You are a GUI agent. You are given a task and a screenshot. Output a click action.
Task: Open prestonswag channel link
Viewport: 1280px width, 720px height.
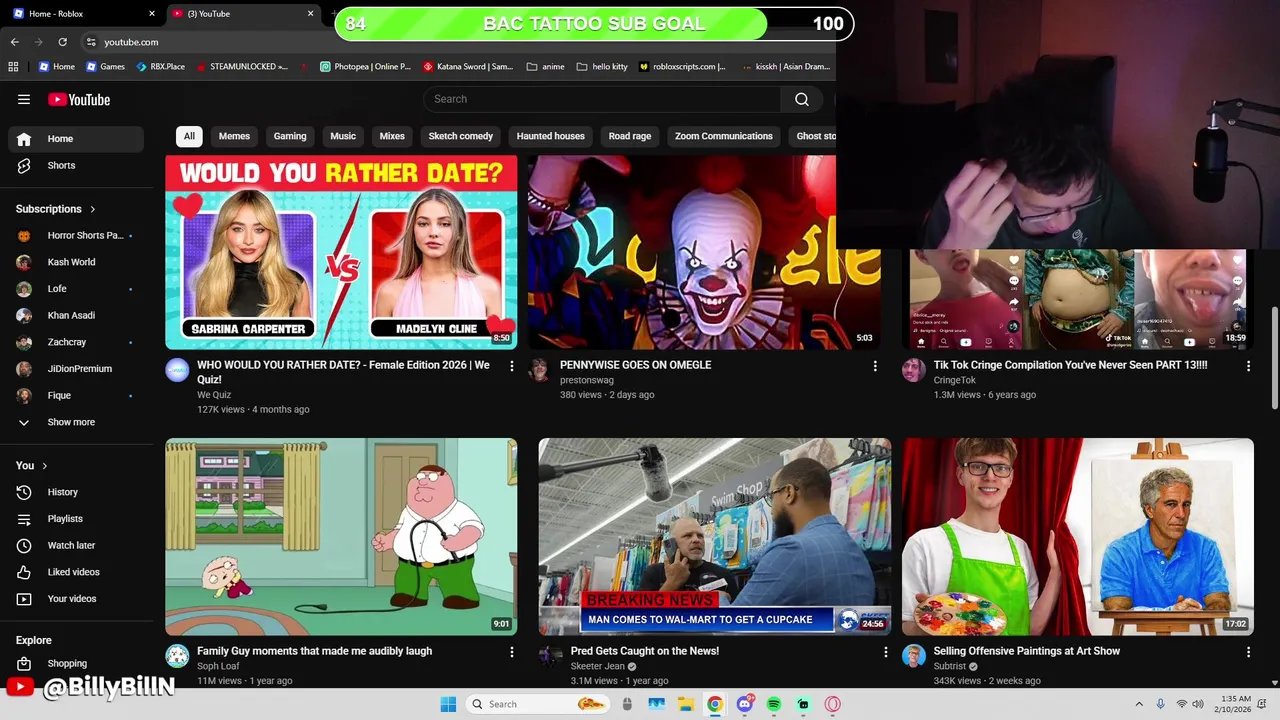[587, 380]
